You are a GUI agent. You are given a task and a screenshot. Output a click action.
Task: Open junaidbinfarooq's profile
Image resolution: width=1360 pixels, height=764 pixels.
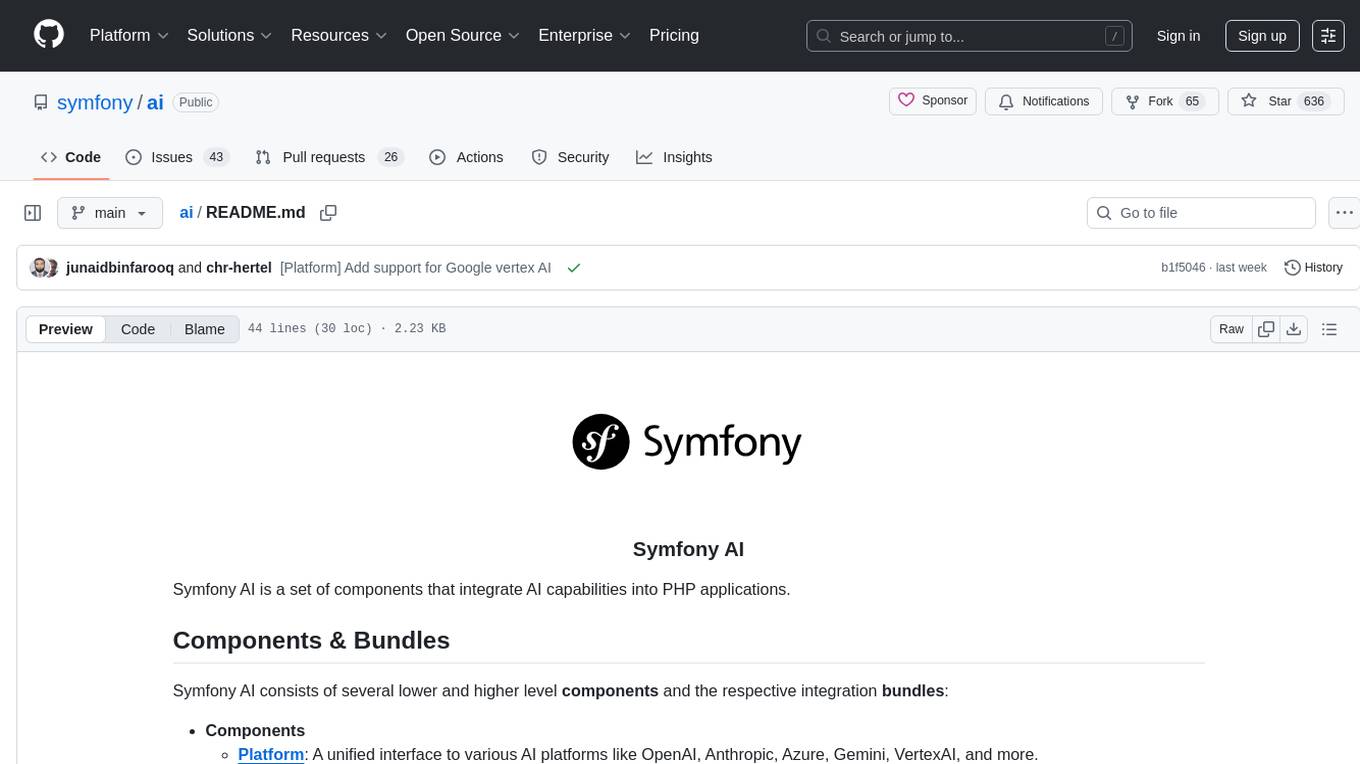pos(119,268)
